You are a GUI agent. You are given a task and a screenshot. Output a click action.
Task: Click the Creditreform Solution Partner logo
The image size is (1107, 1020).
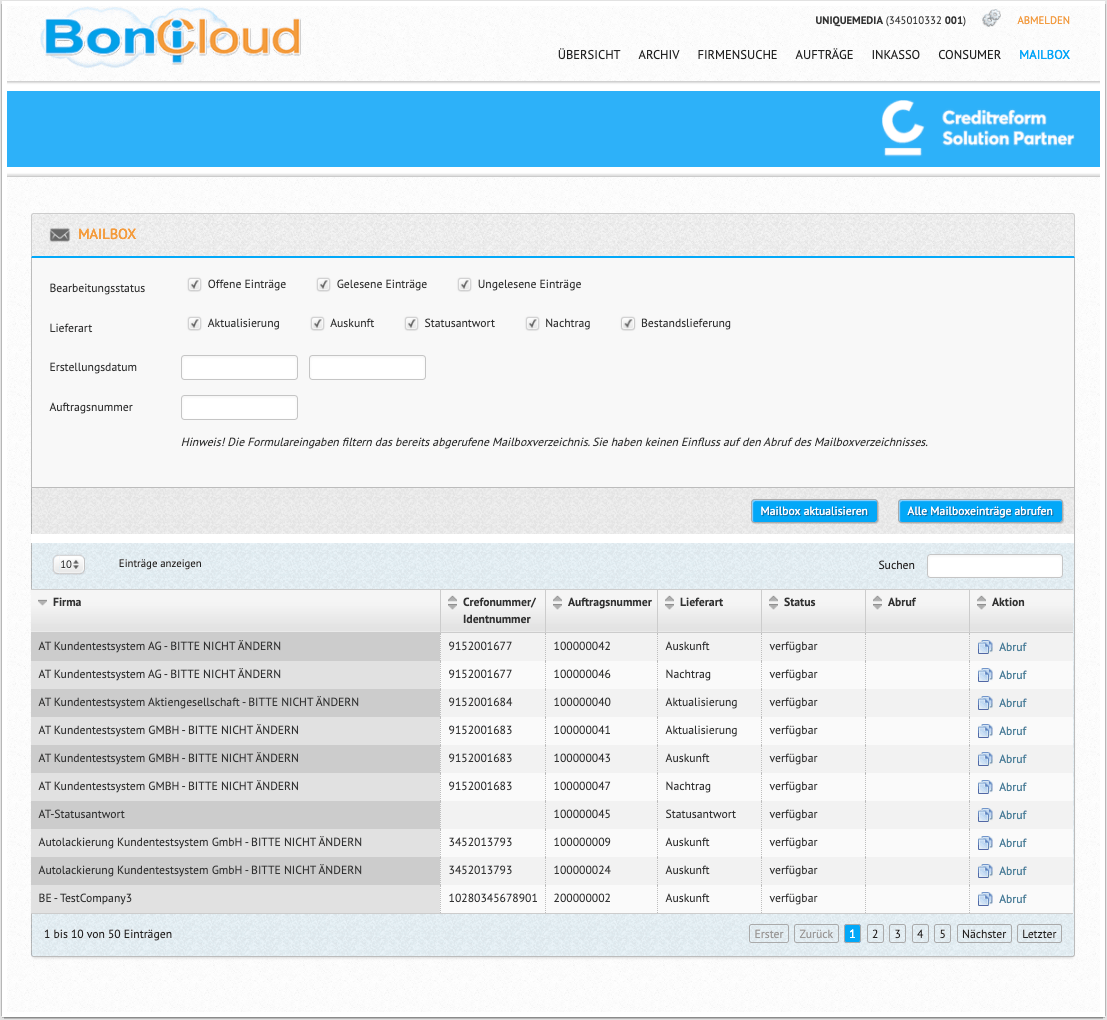pyautogui.click(x=977, y=128)
